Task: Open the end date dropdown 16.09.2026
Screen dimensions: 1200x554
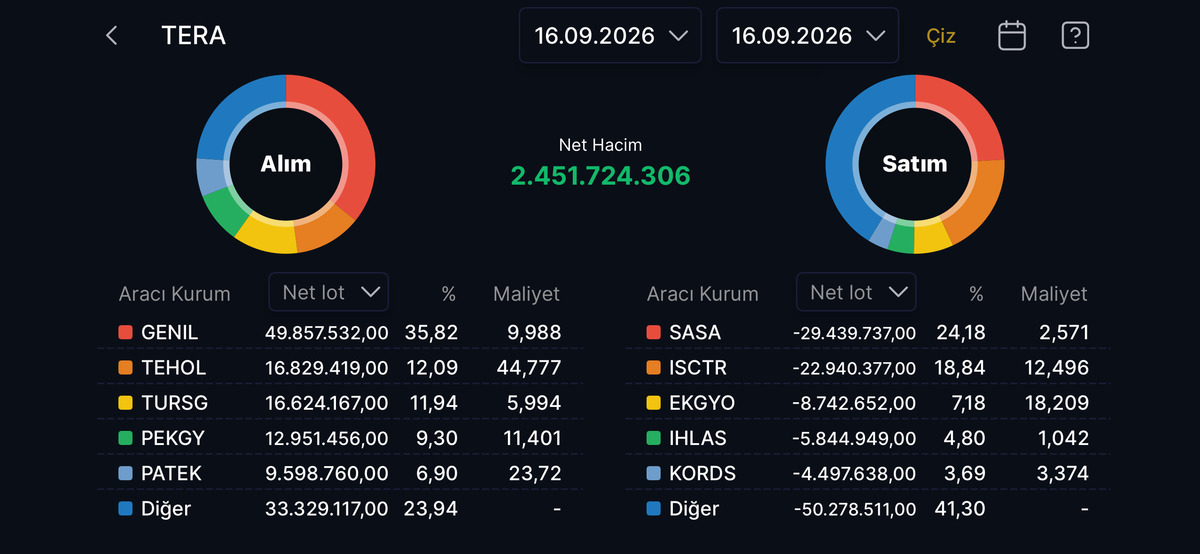Action: pos(807,36)
